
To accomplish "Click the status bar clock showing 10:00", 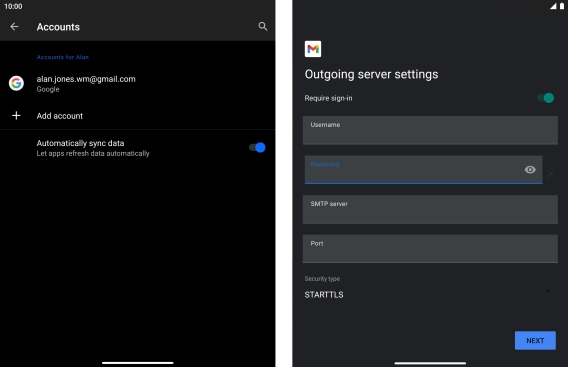I will [x=13, y=6].
